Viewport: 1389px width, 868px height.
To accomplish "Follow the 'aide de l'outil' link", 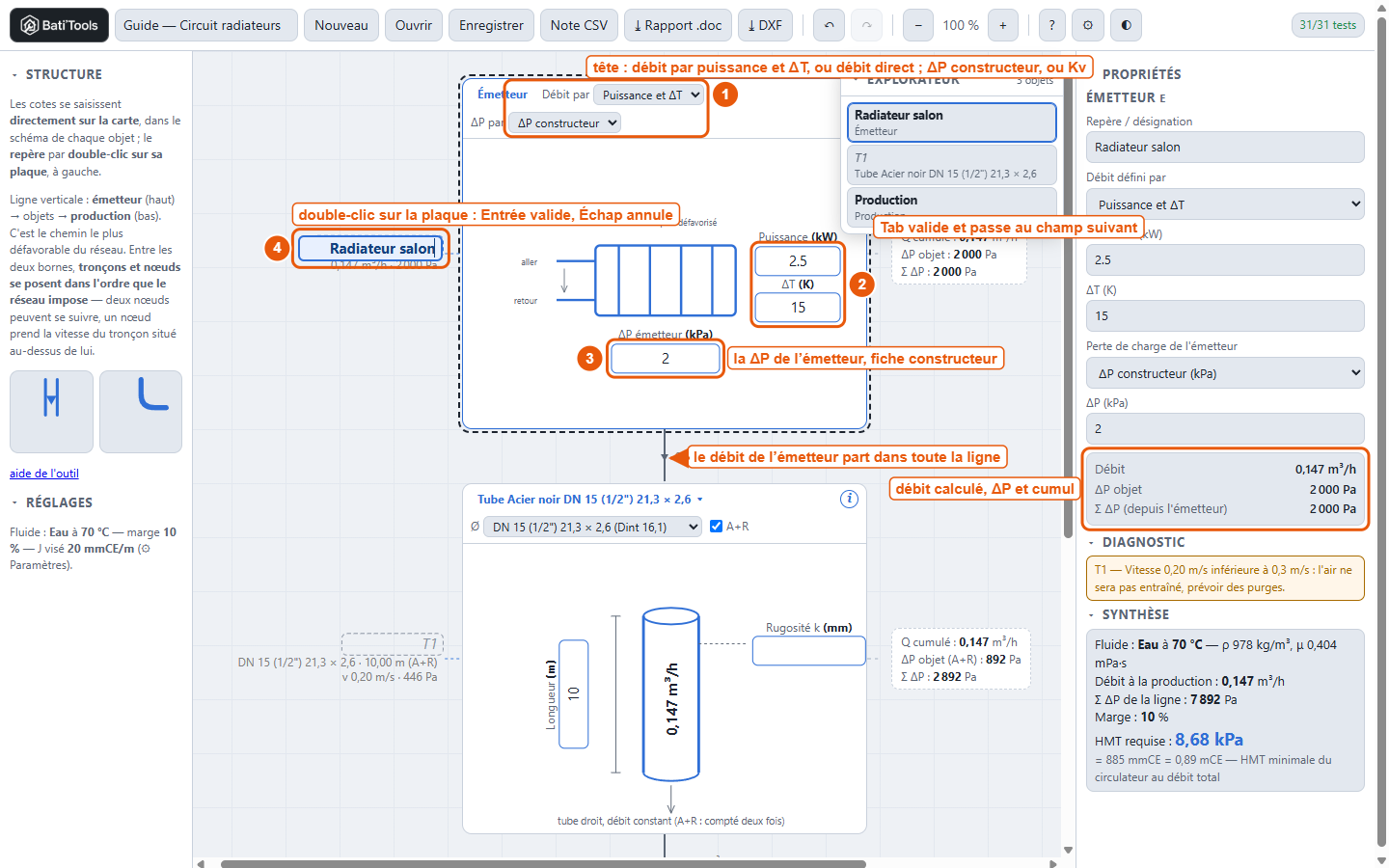I will coord(44,474).
